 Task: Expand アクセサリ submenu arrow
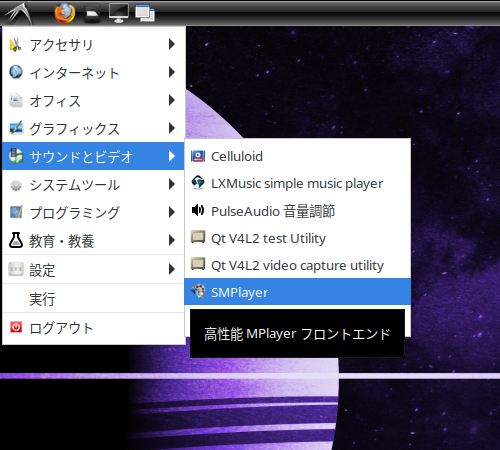point(172,44)
